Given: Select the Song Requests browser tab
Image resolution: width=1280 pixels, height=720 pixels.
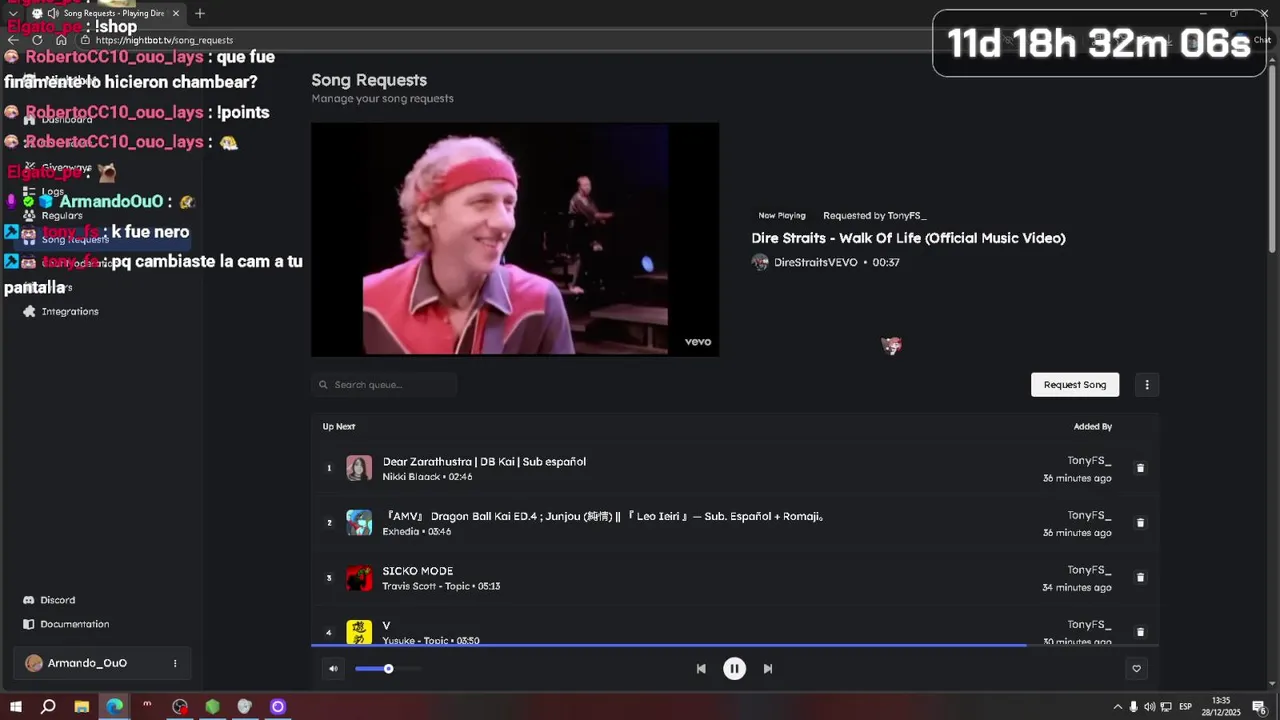Looking at the screenshot, I should tap(106, 13).
